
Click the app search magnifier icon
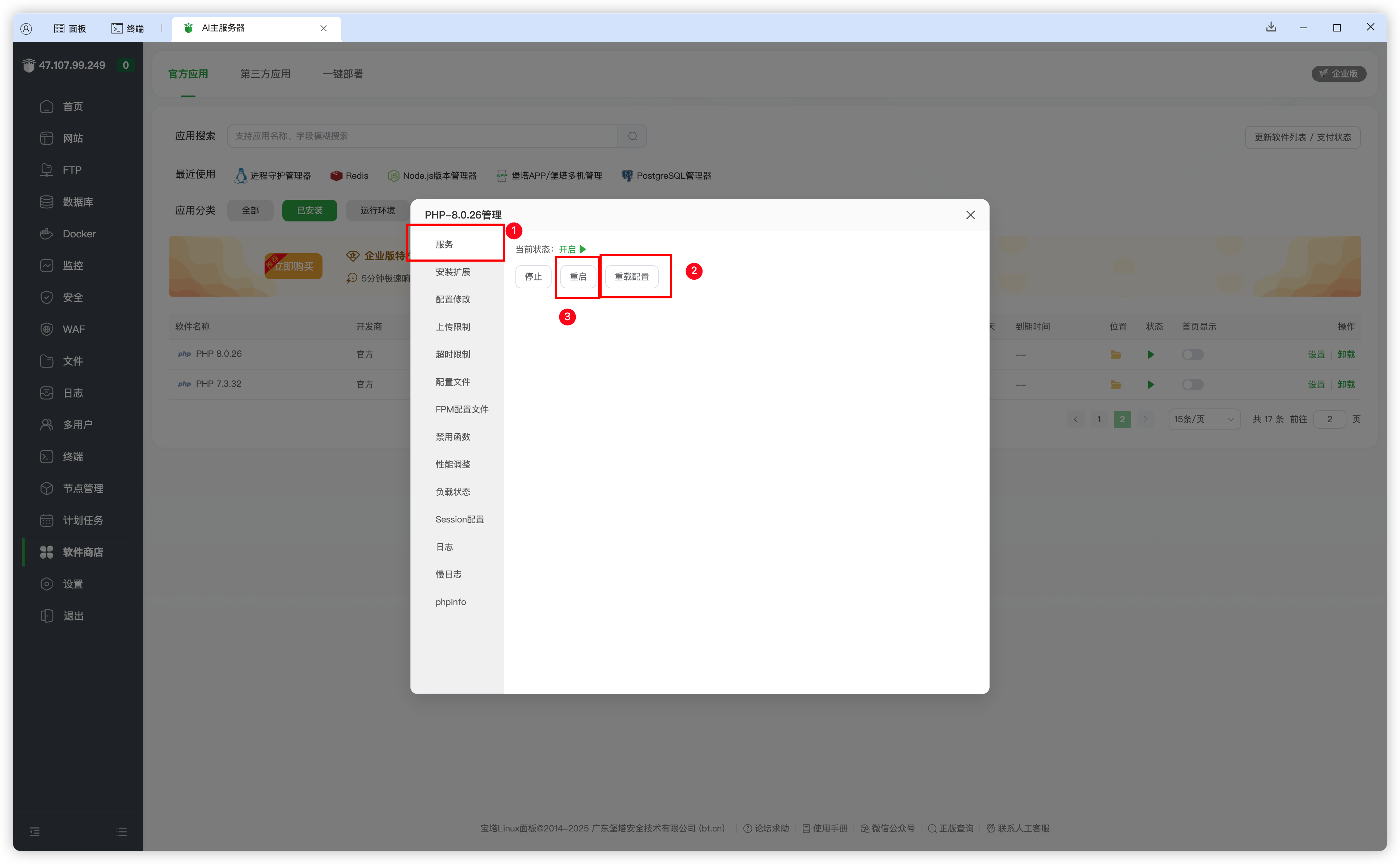[x=632, y=136]
